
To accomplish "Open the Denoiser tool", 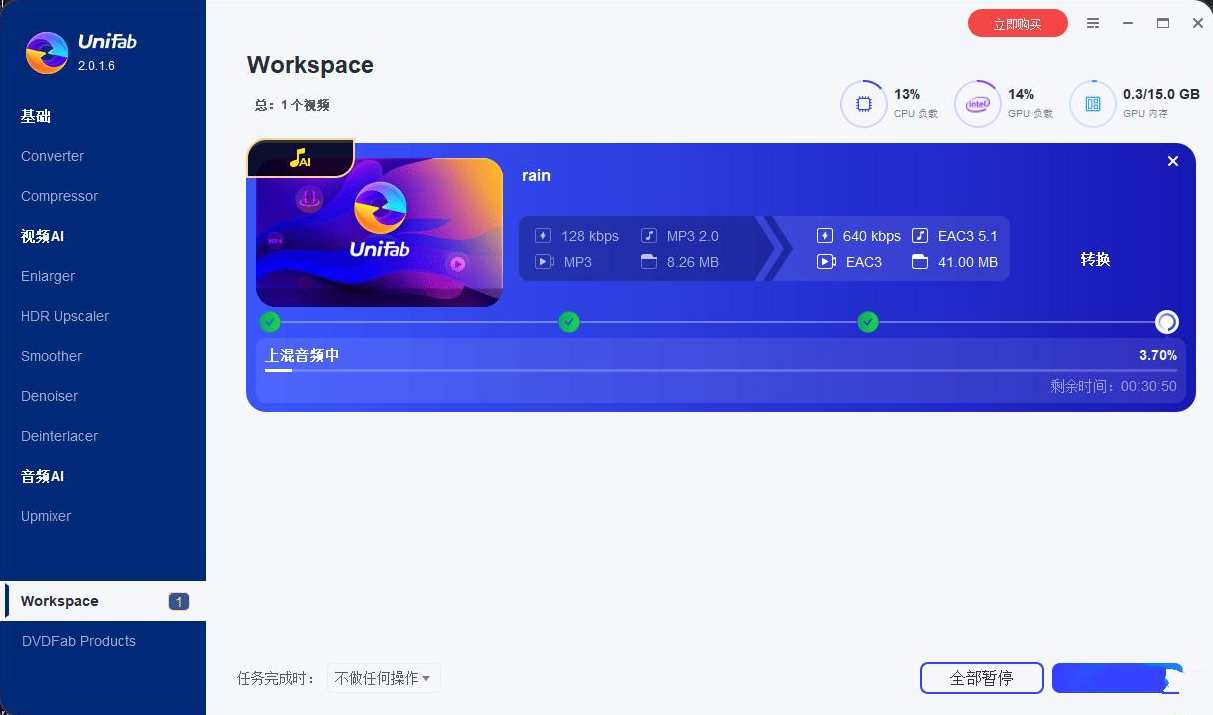I will click(x=49, y=396).
